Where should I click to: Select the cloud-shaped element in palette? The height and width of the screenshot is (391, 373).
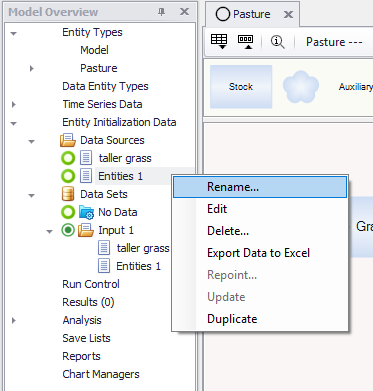tap(301, 87)
